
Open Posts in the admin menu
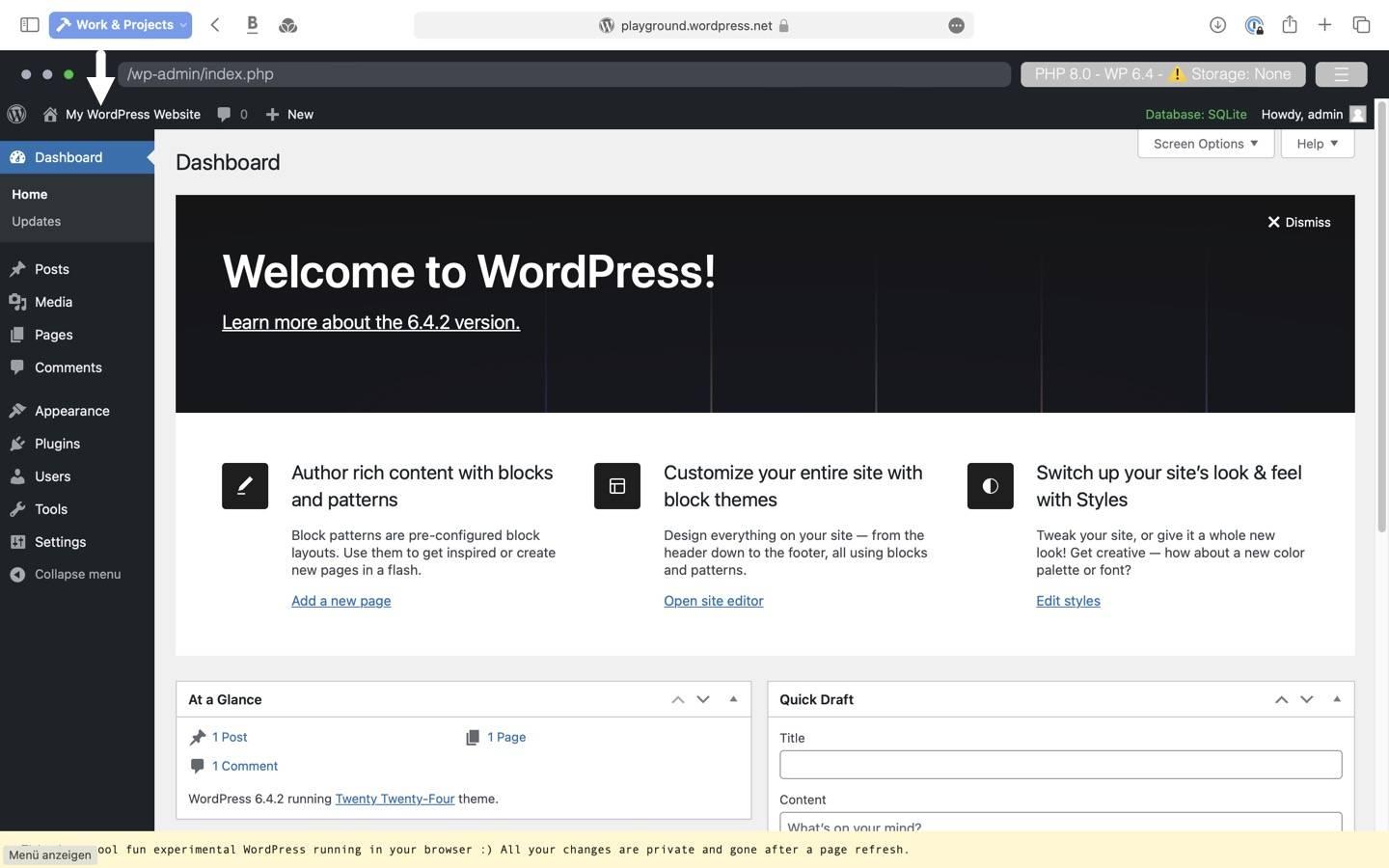coord(77,269)
